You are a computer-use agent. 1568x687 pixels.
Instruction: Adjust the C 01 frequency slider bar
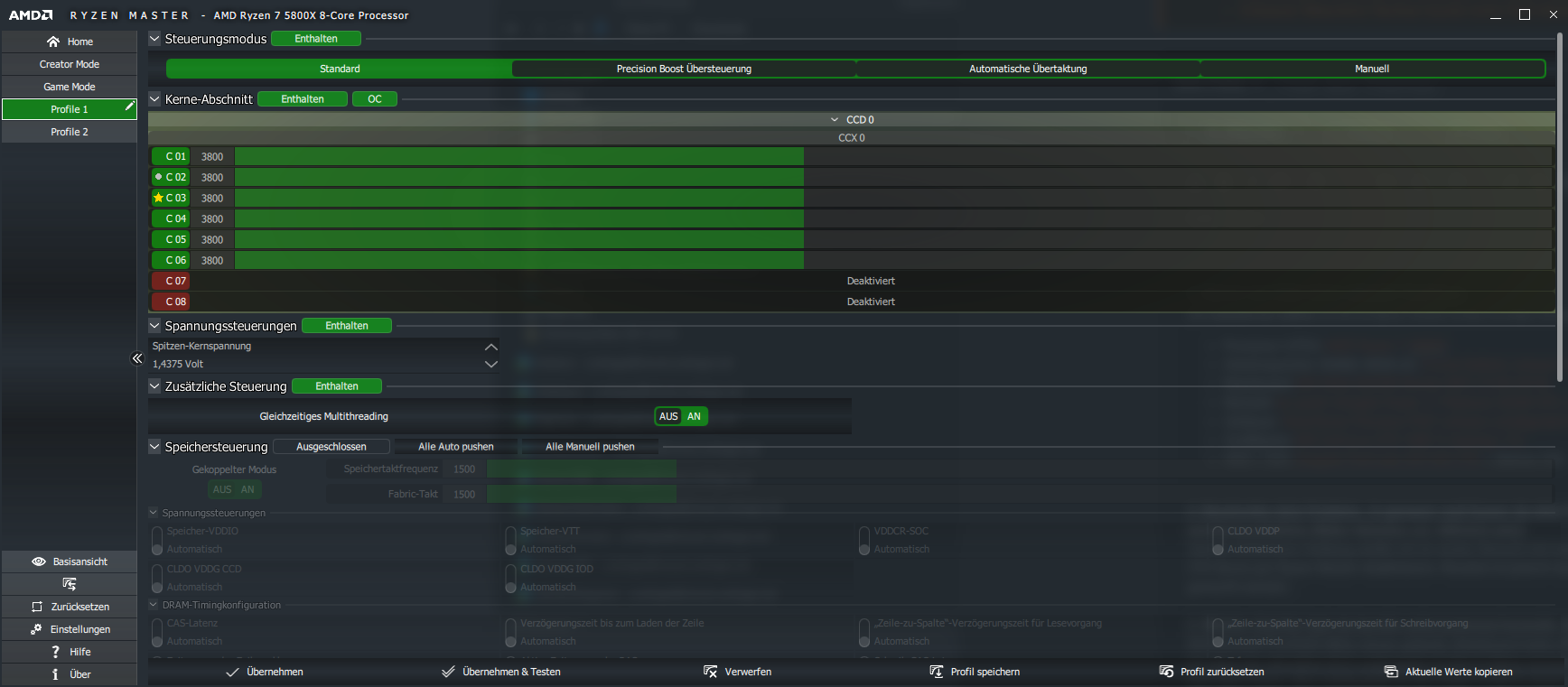(x=893, y=156)
